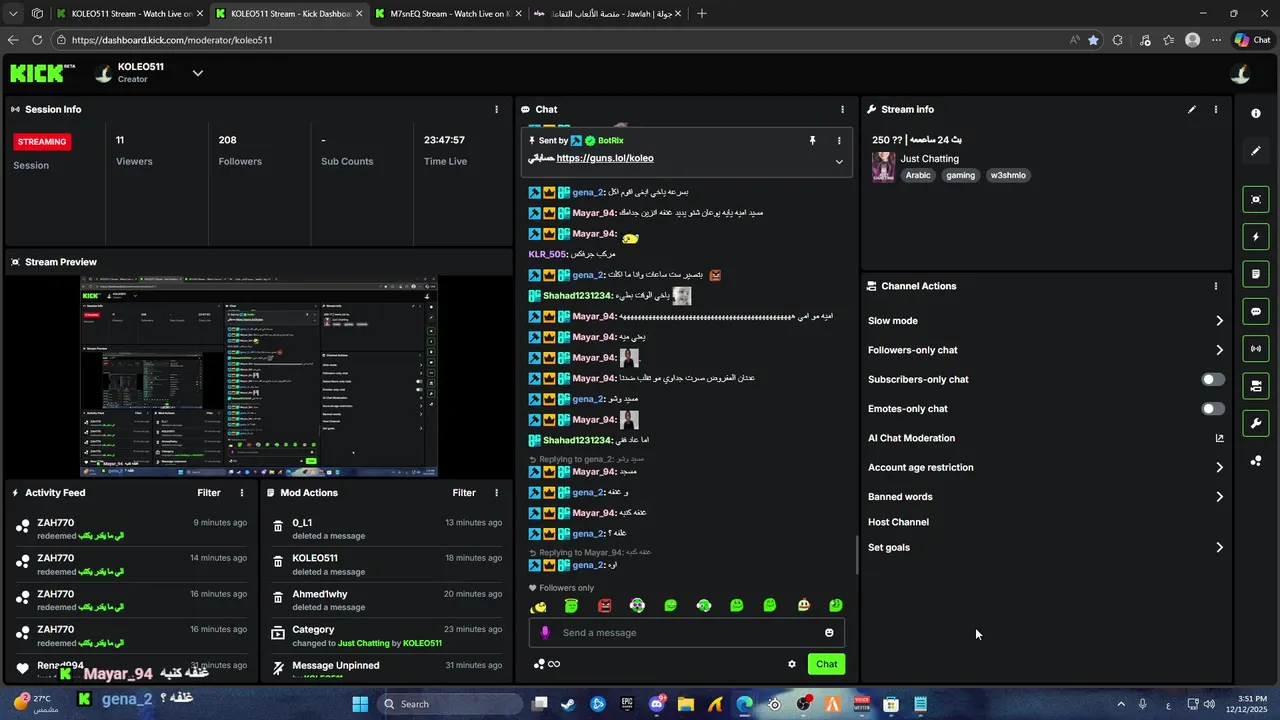The width and height of the screenshot is (1280, 720).
Task: Pick the yellow duck emote in quick row
Action: (538, 605)
